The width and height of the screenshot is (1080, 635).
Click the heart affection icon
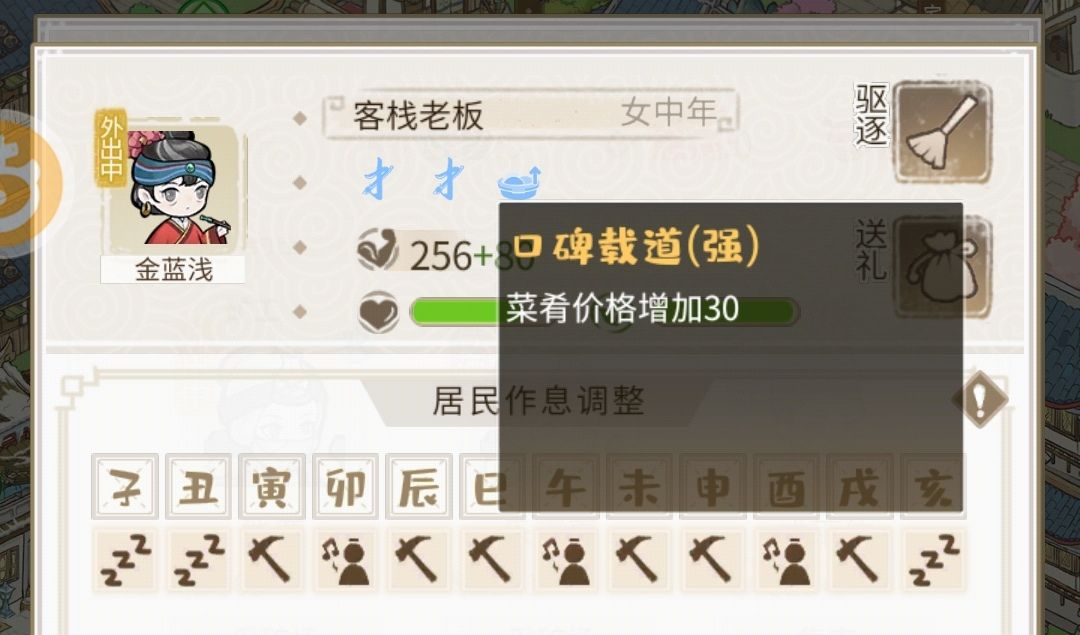click(x=379, y=312)
